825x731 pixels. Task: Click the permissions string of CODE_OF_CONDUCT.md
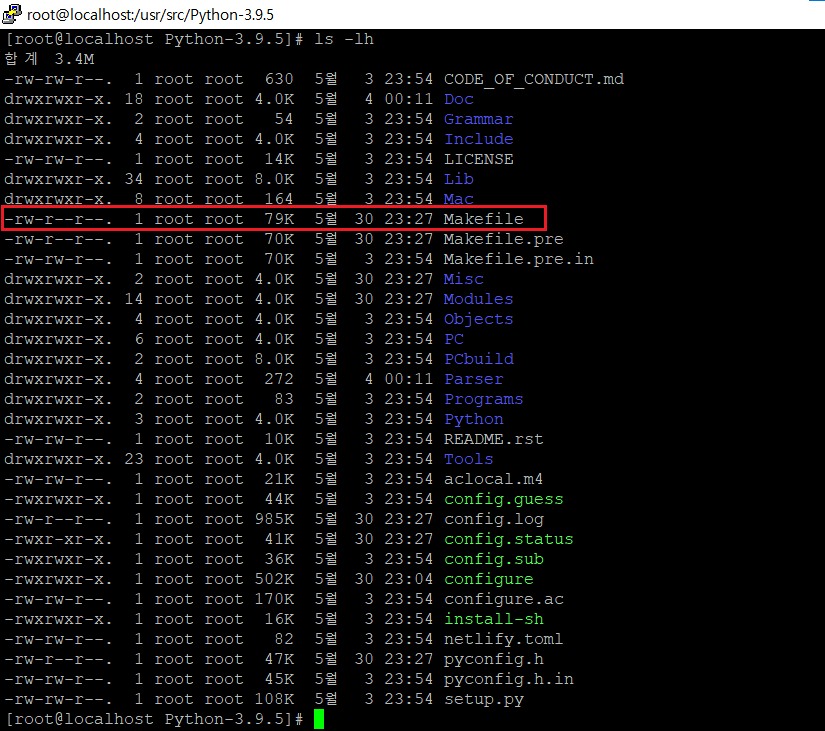[58, 79]
